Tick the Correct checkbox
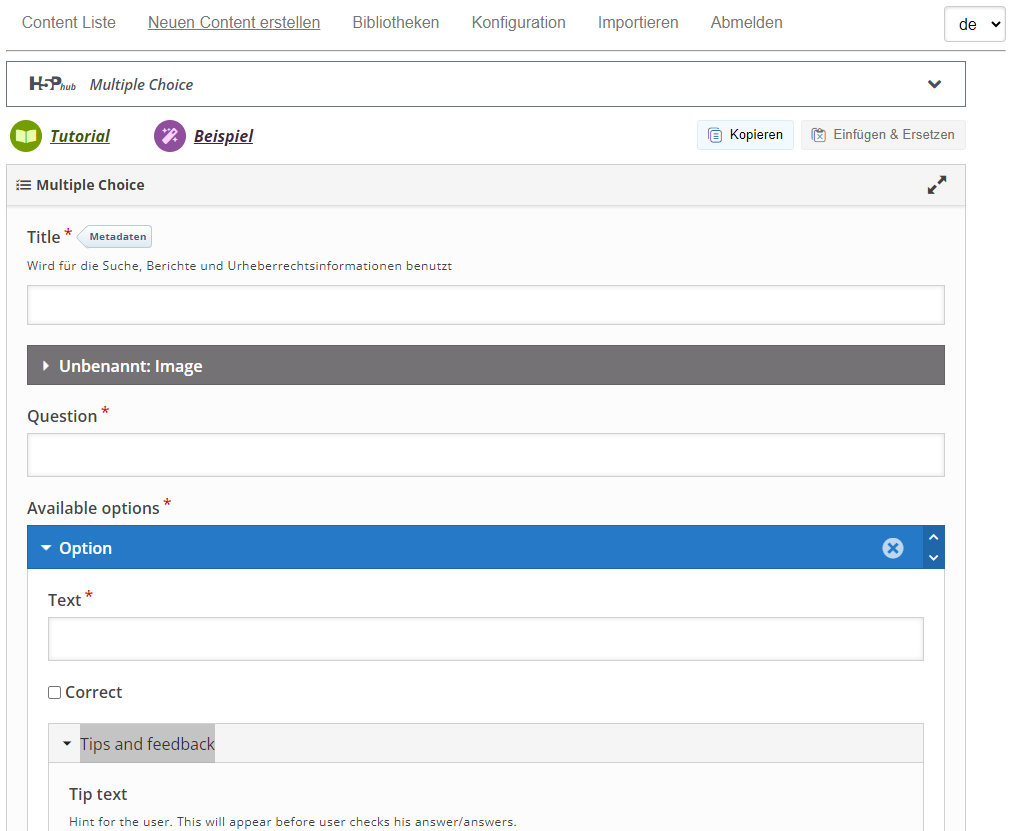Screen dimensions: 1013x831 (x=55, y=693)
